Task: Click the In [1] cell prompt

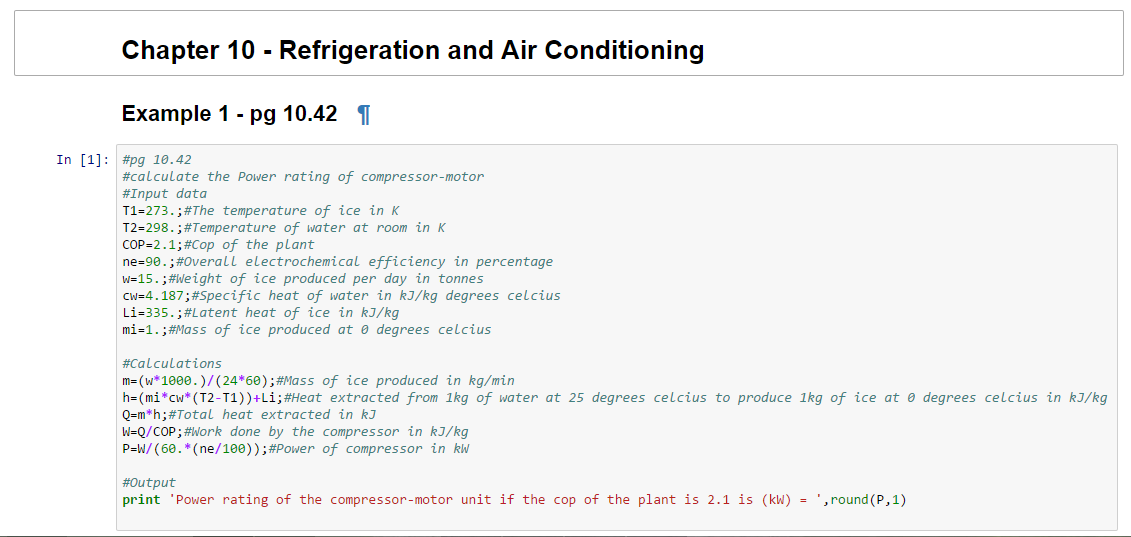Action: coord(82,160)
